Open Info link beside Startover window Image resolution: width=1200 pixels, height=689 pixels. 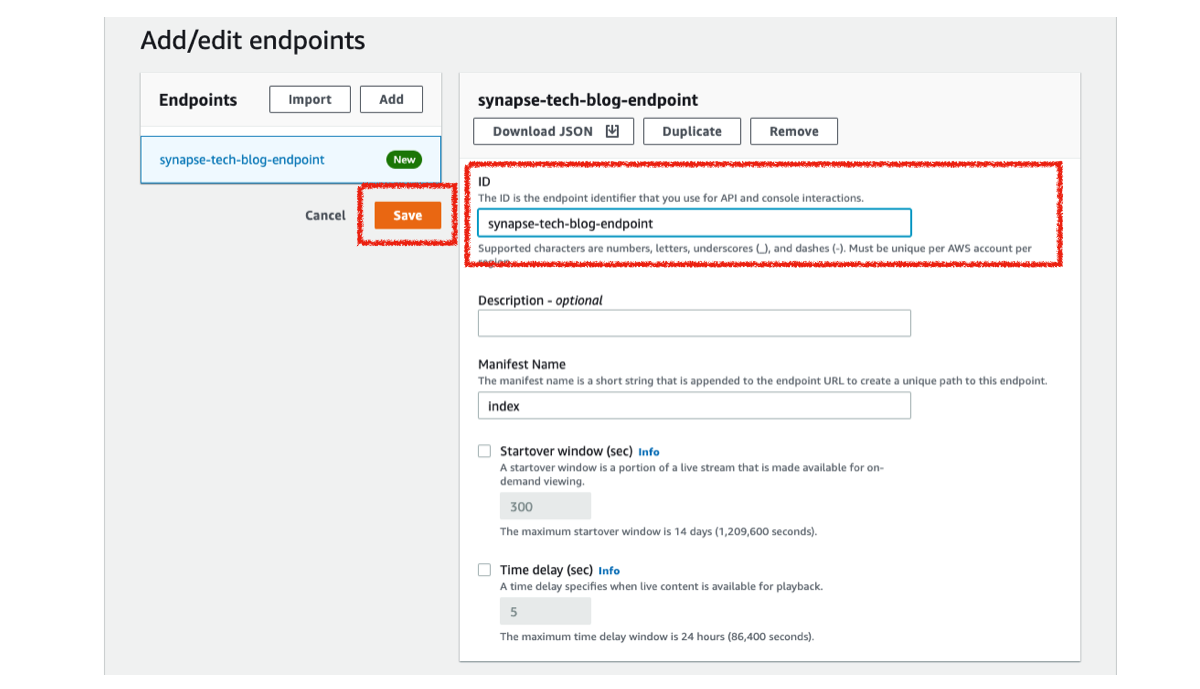[649, 452]
